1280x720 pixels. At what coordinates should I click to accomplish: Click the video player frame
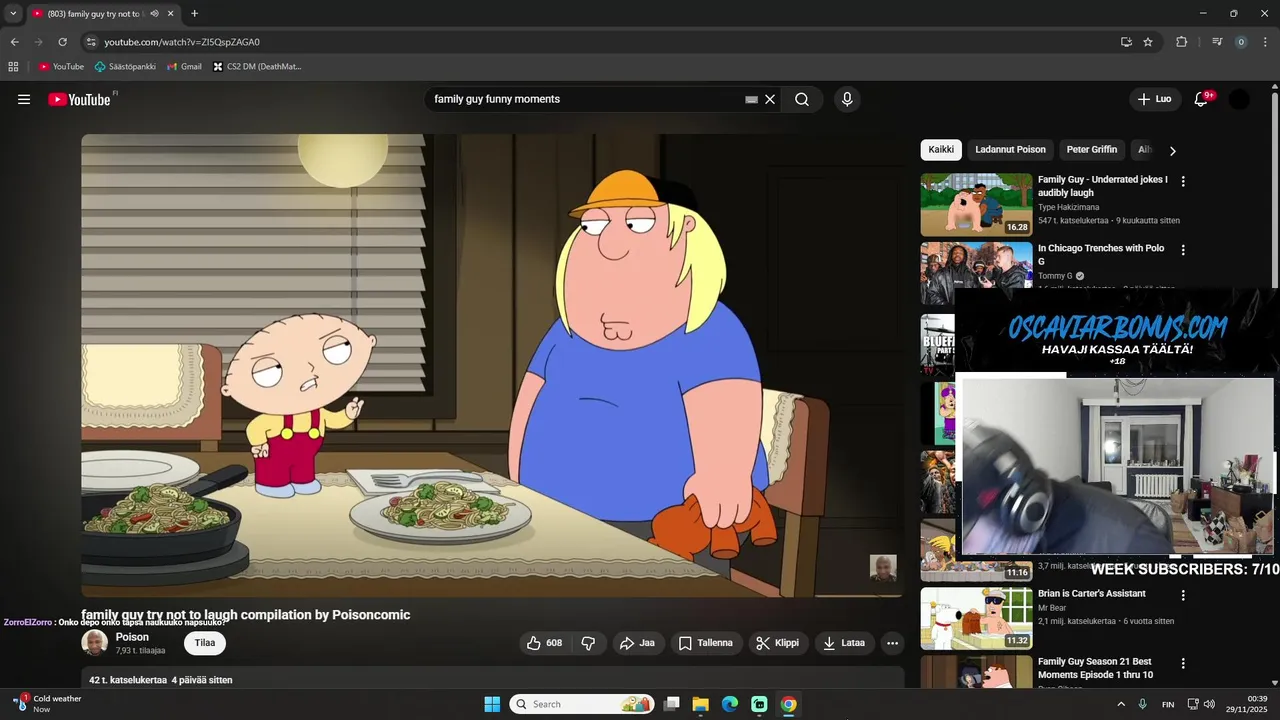[493, 366]
